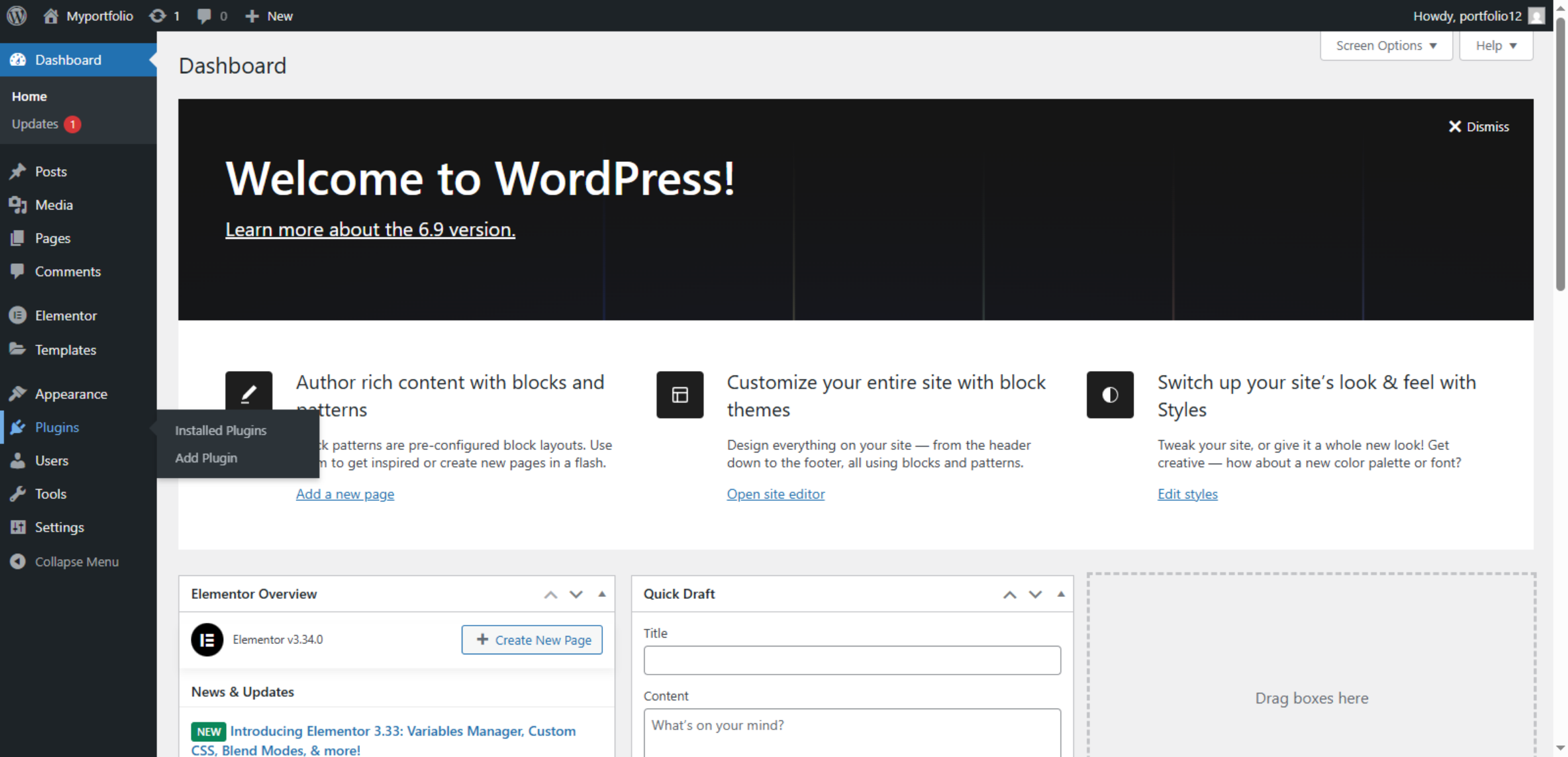The image size is (1568, 757).
Task: Select Add Plugin from the flyout menu
Action: pos(206,458)
